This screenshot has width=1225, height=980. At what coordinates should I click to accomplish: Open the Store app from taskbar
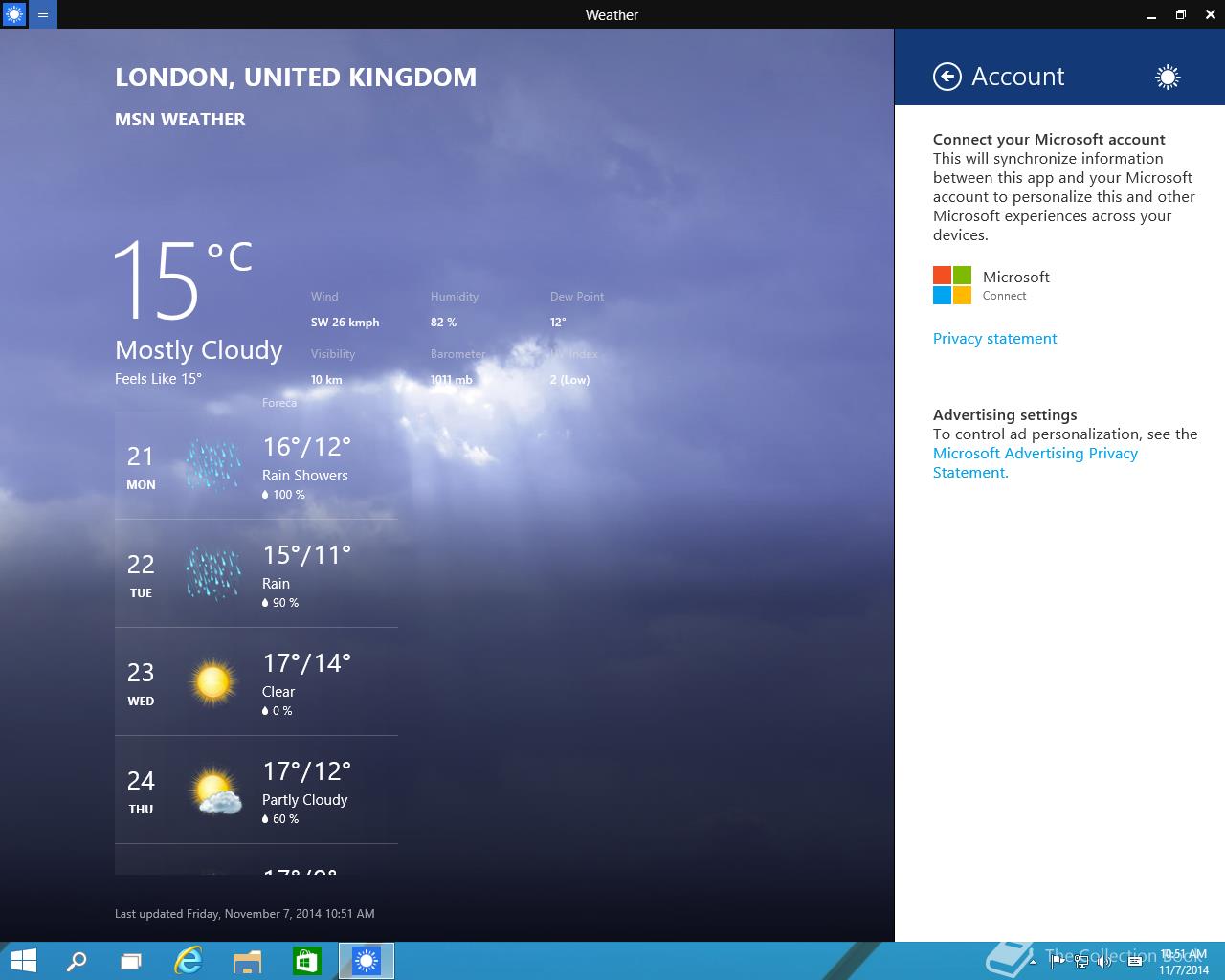click(x=306, y=961)
